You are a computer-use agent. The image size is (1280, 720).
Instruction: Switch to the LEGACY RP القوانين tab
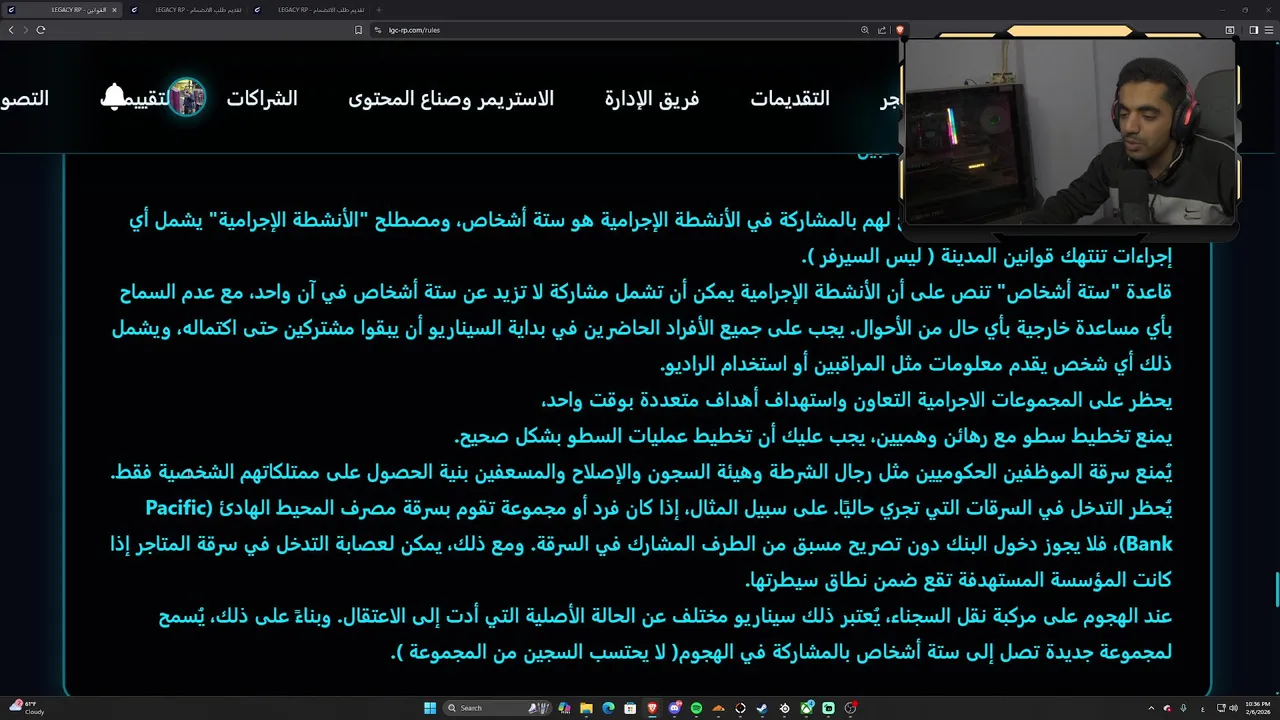click(62, 10)
